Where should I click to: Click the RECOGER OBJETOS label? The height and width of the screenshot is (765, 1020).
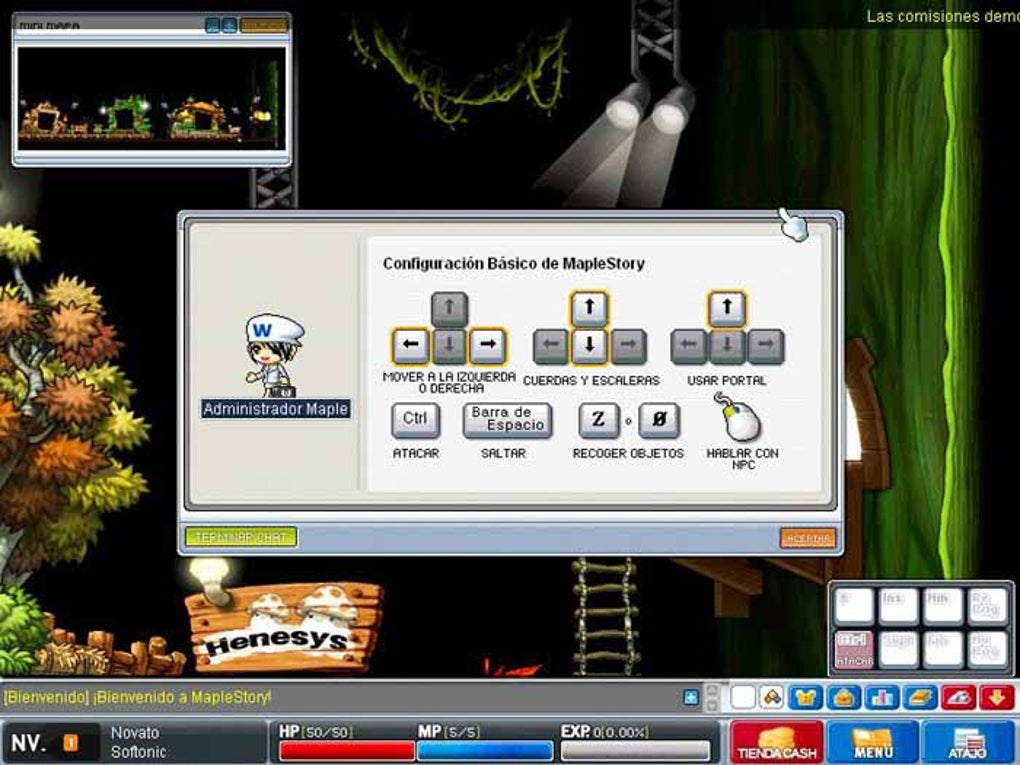point(628,453)
